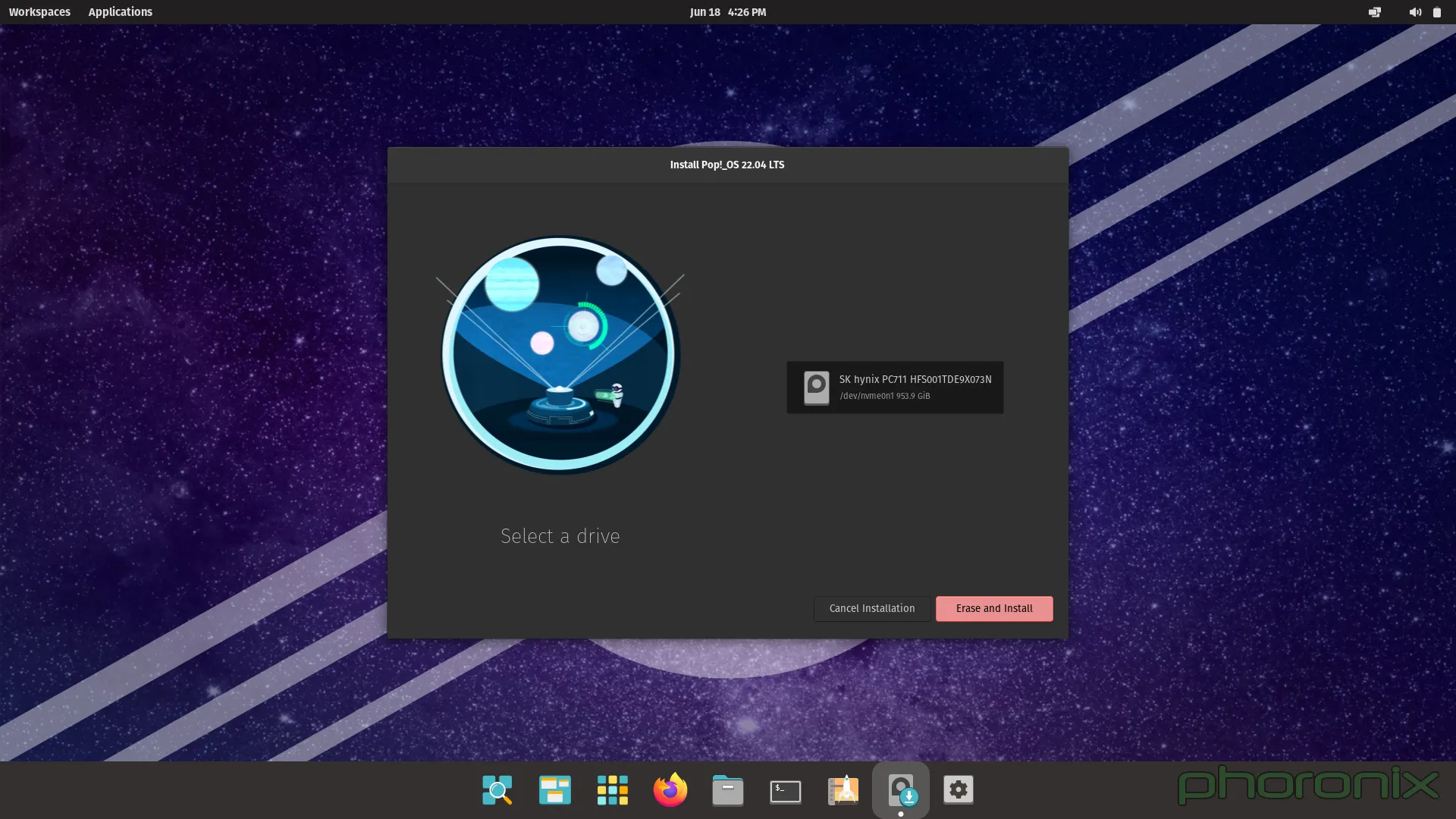Click the network status tray icon

(x=1374, y=12)
